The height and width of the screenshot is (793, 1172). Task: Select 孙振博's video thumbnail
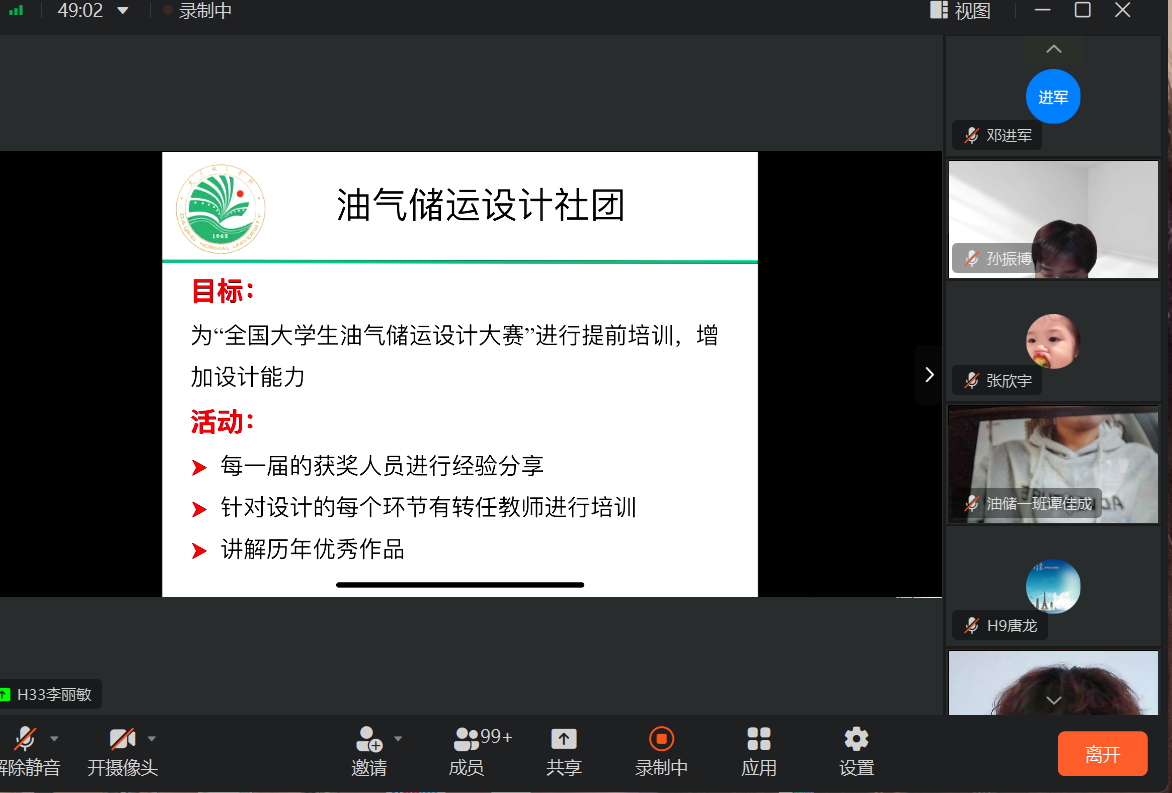point(1053,219)
